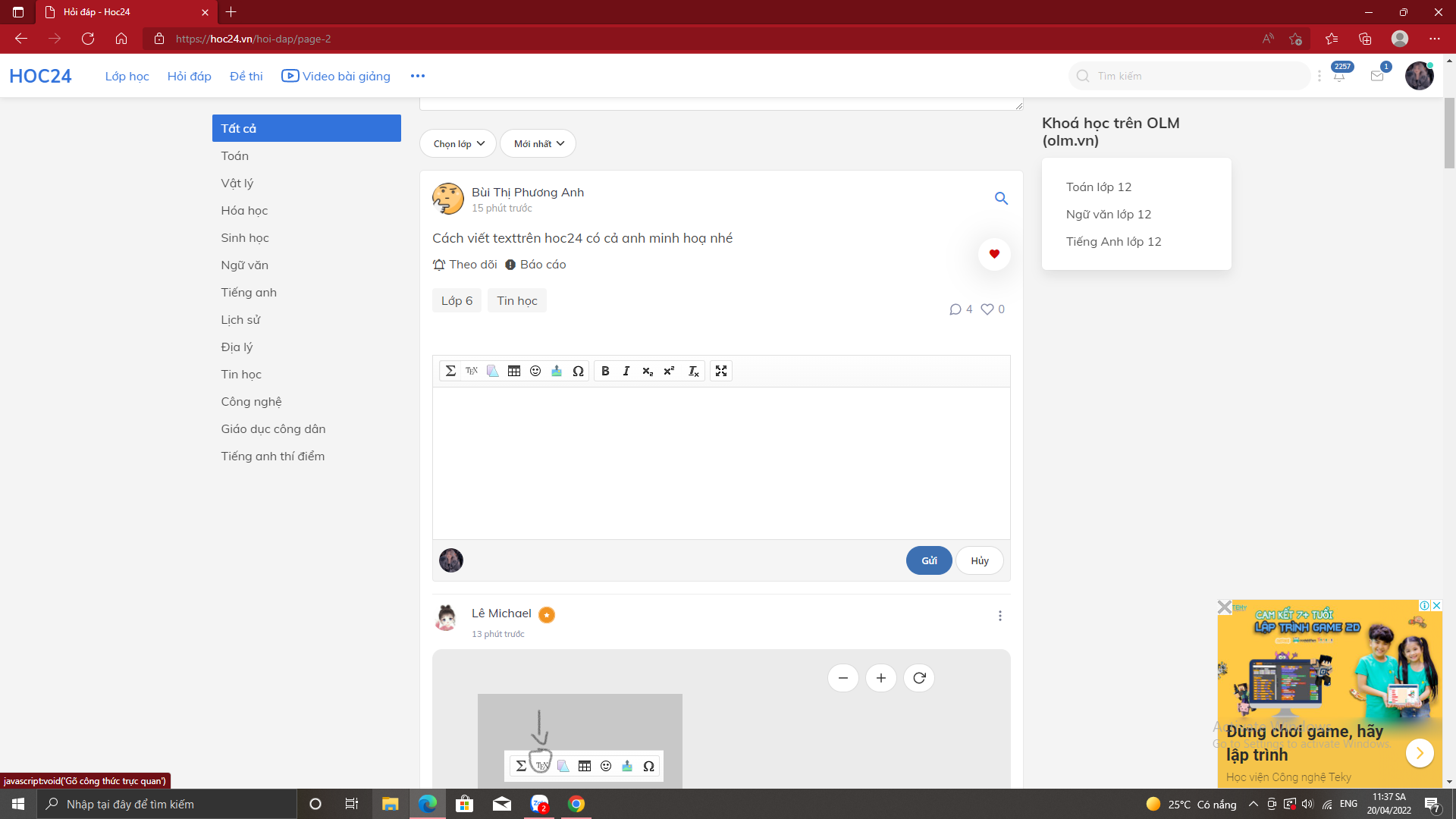Image resolution: width=1456 pixels, height=819 pixels.
Task: Reload the page in browser
Action: coord(88,39)
